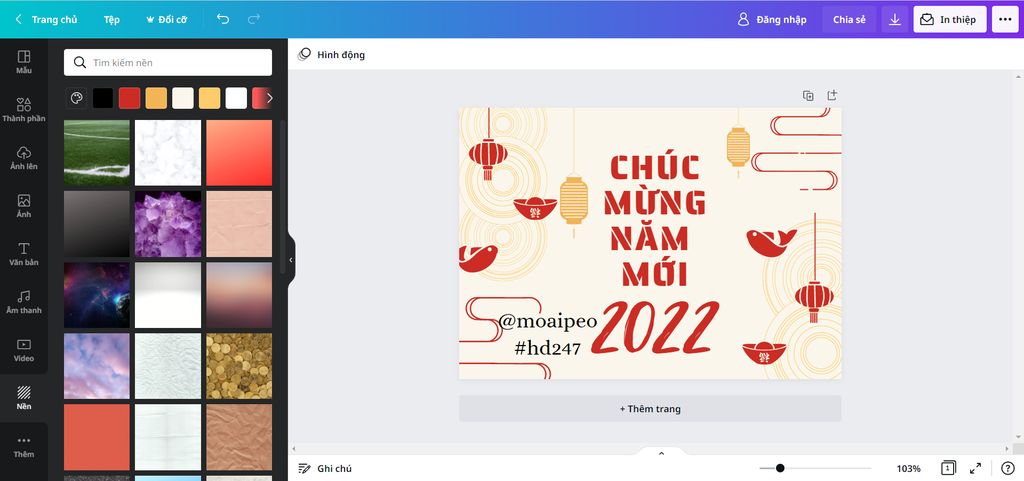The height and width of the screenshot is (481, 1024).
Task: Select the galaxy space background
Action: (97, 295)
